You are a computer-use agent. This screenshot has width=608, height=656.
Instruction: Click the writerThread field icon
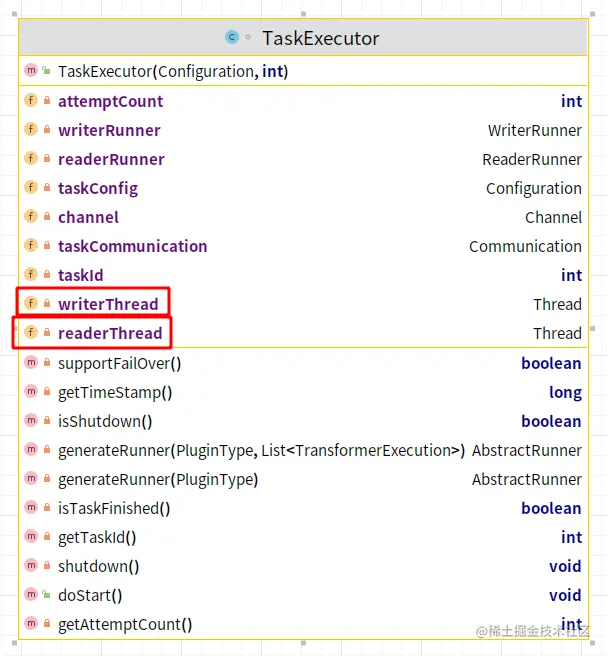pos(31,303)
